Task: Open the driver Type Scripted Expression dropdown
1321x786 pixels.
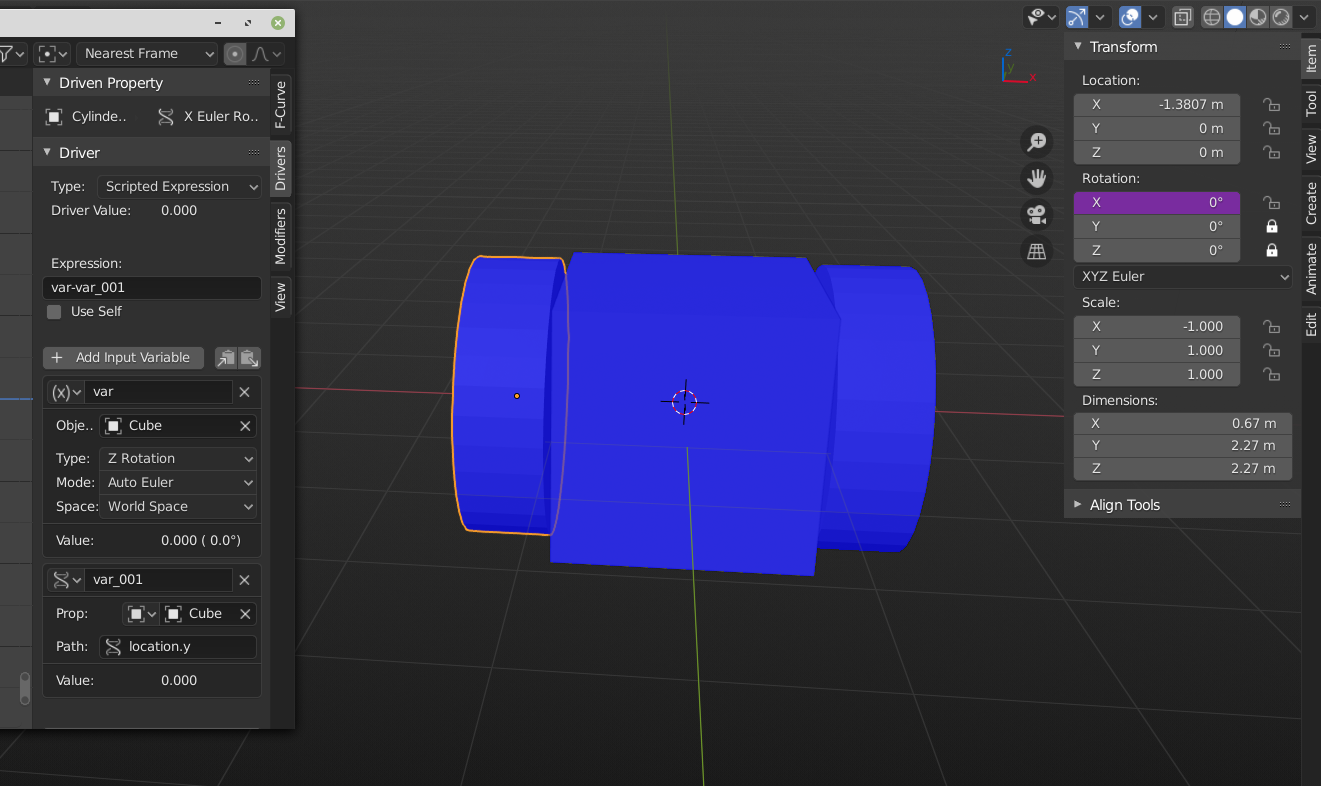Action: [180, 186]
